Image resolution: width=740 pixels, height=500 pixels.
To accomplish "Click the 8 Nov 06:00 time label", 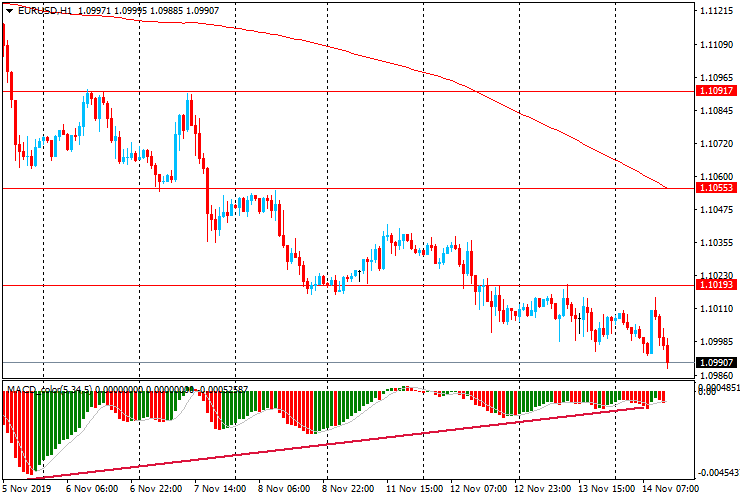I will (x=284, y=488).
